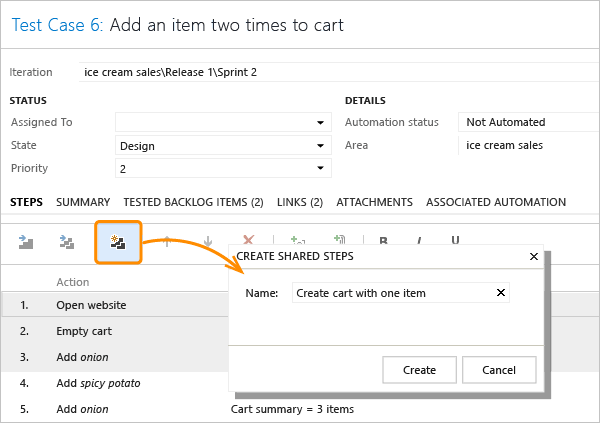Open the Tested Backlog Items tab
Screen dimensions: 600x423
(x=193, y=202)
